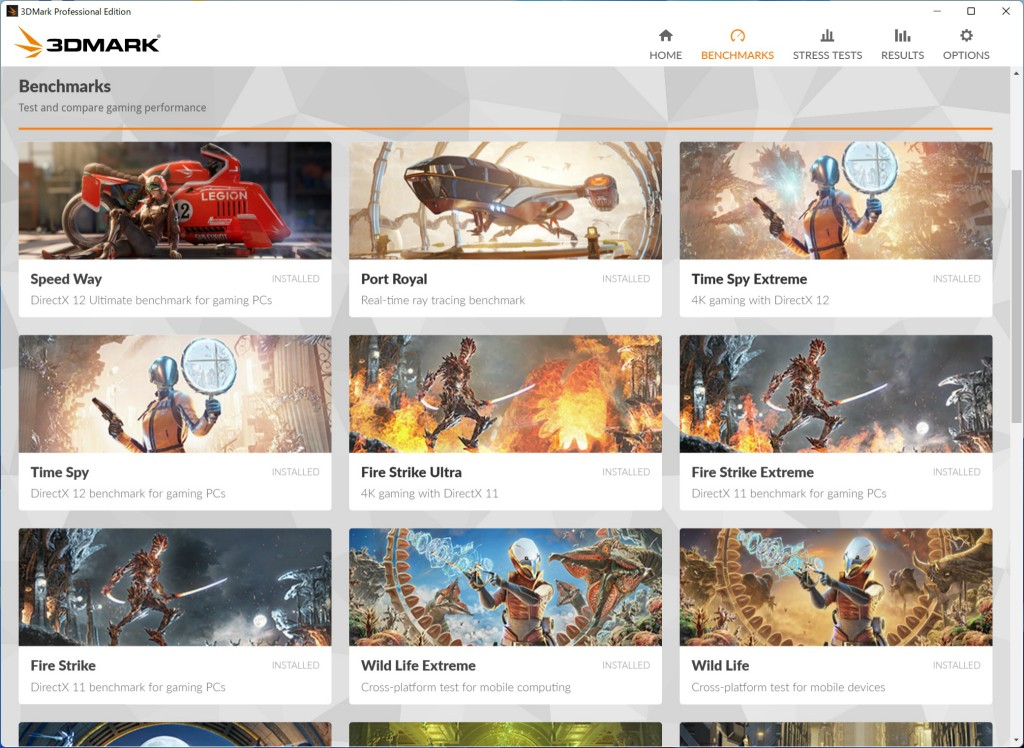Click 'Test and compare gaming performance' subtitle

point(112,108)
